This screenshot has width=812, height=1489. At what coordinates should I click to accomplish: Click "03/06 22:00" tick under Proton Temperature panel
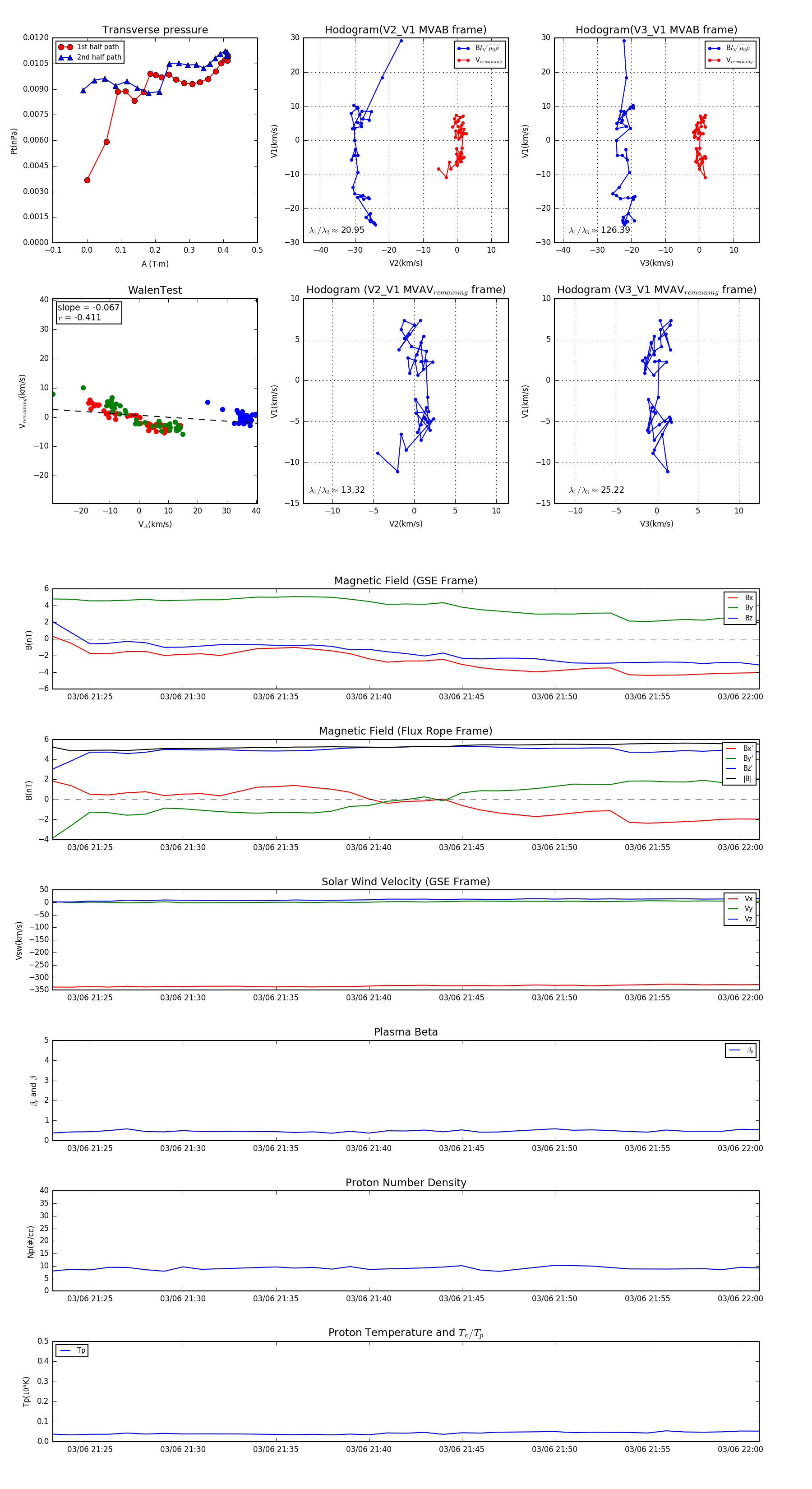(x=740, y=1449)
